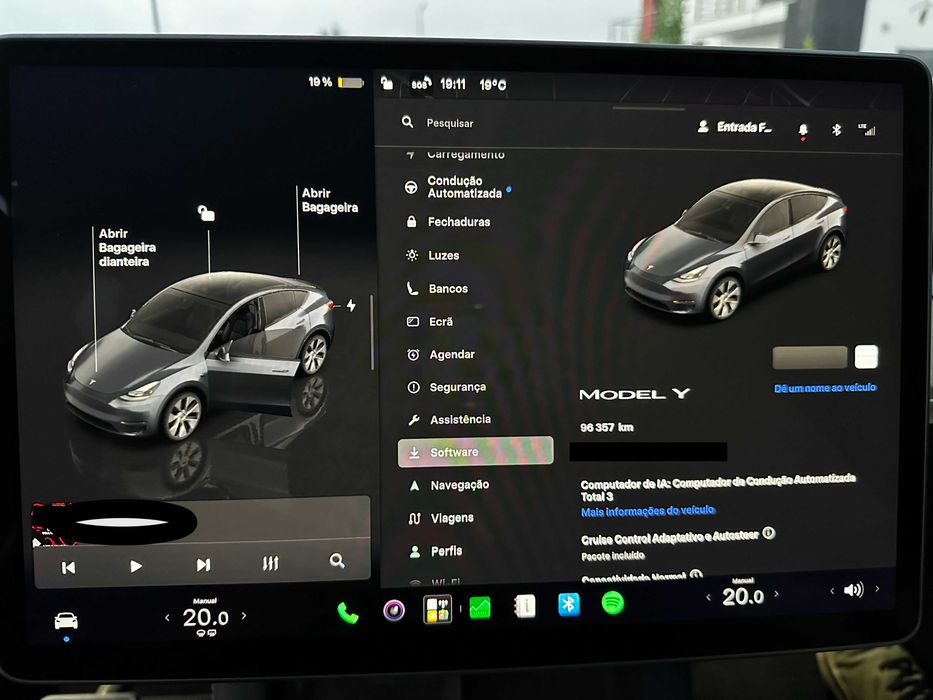
Task: Tap 'Mais informações do veículo' link
Action: (x=648, y=511)
